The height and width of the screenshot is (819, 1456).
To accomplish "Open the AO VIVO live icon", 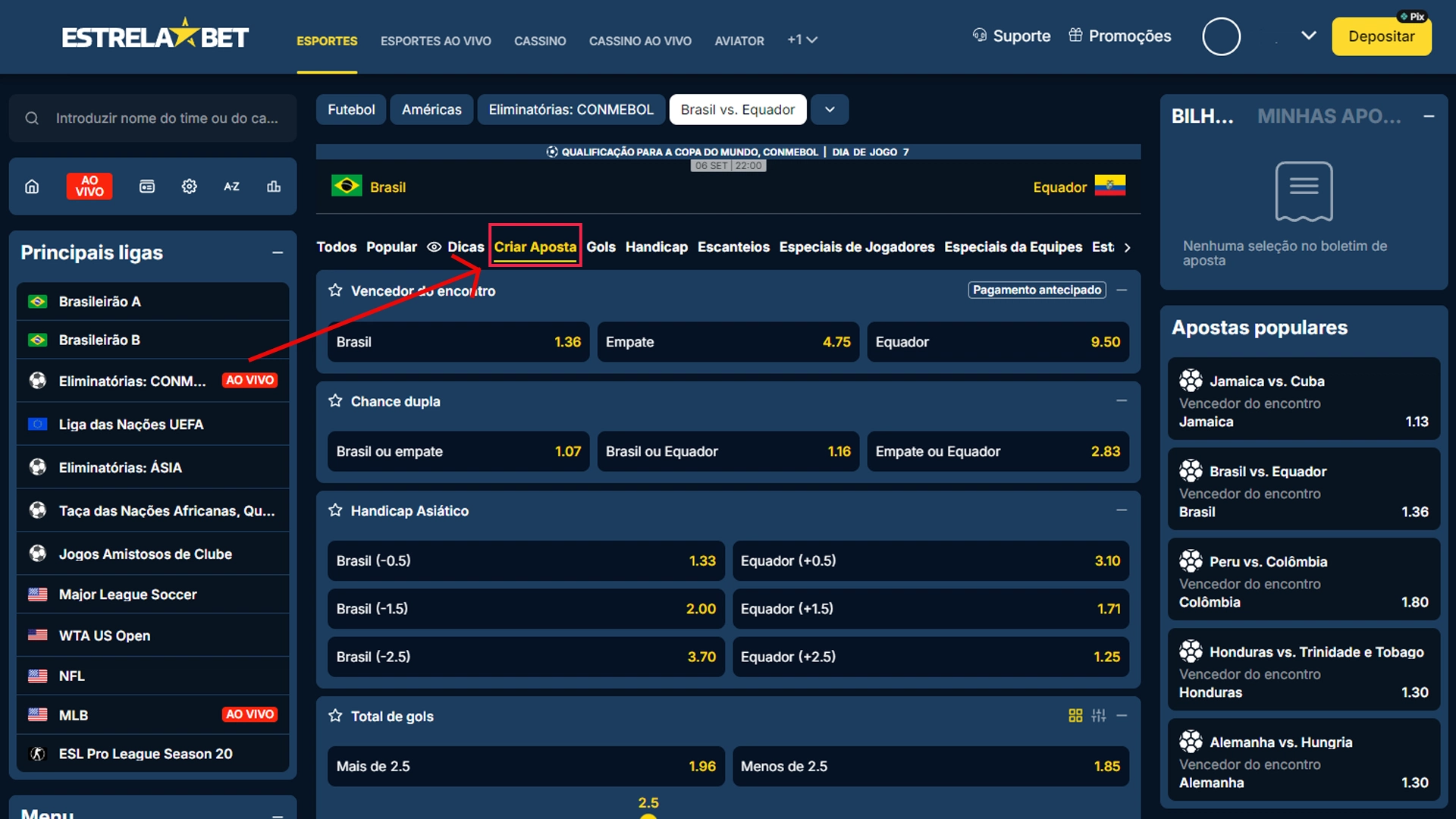I will pyautogui.click(x=89, y=187).
